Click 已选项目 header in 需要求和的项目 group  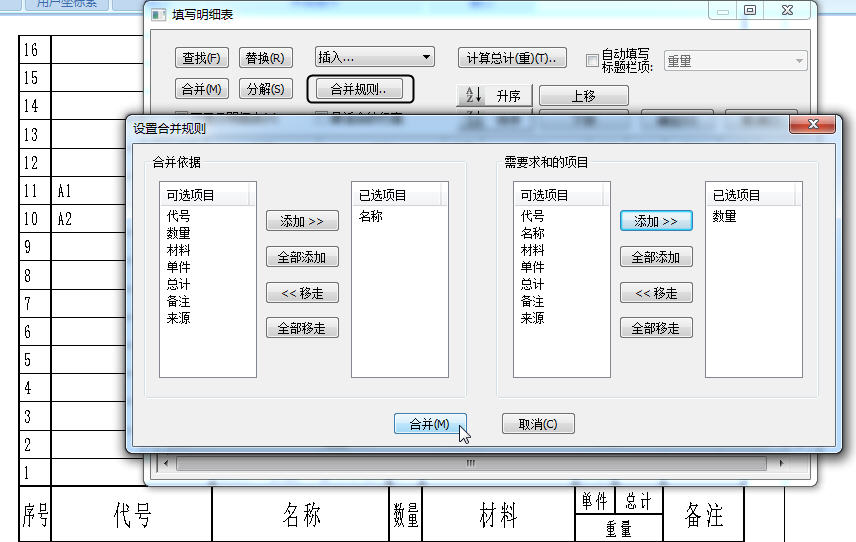[x=751, y=195]
